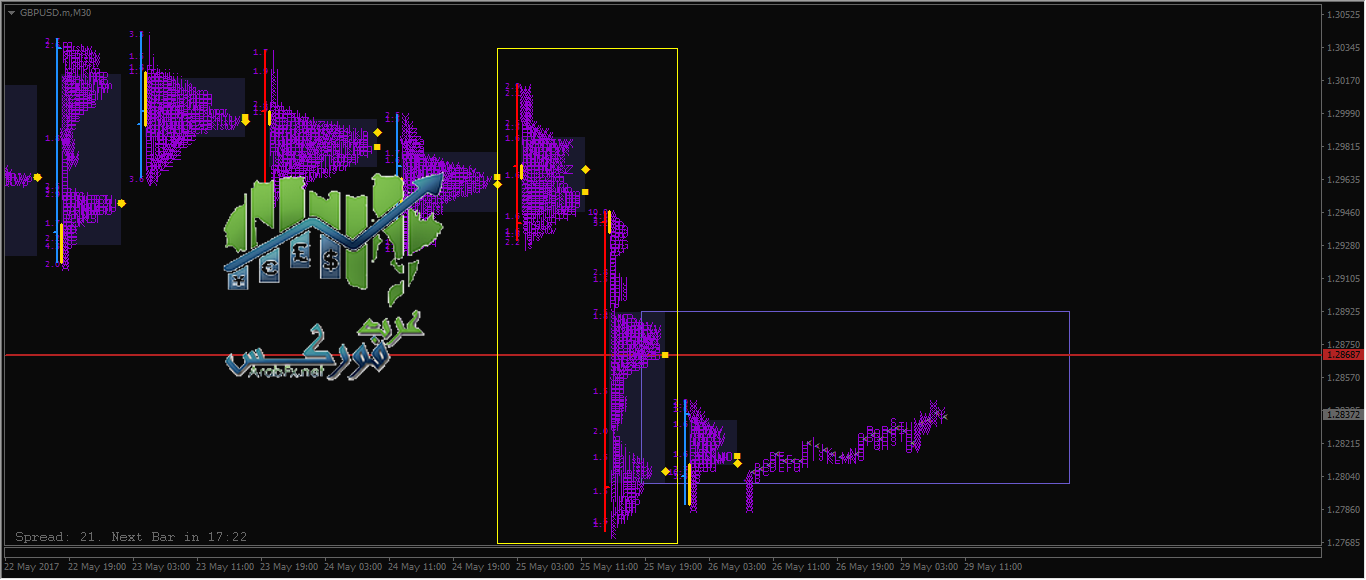The image size is (1366, 580).
Task: Click the GBPUSD.m,M30 chart title text
Action: 54,12
